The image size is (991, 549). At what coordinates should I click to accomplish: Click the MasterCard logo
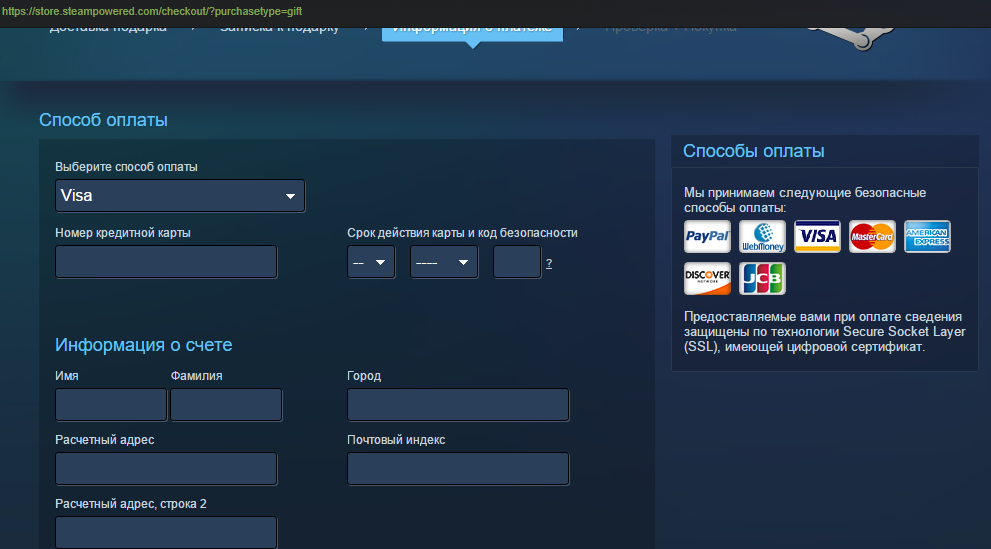pyautogui.click(x=872, y=237)
